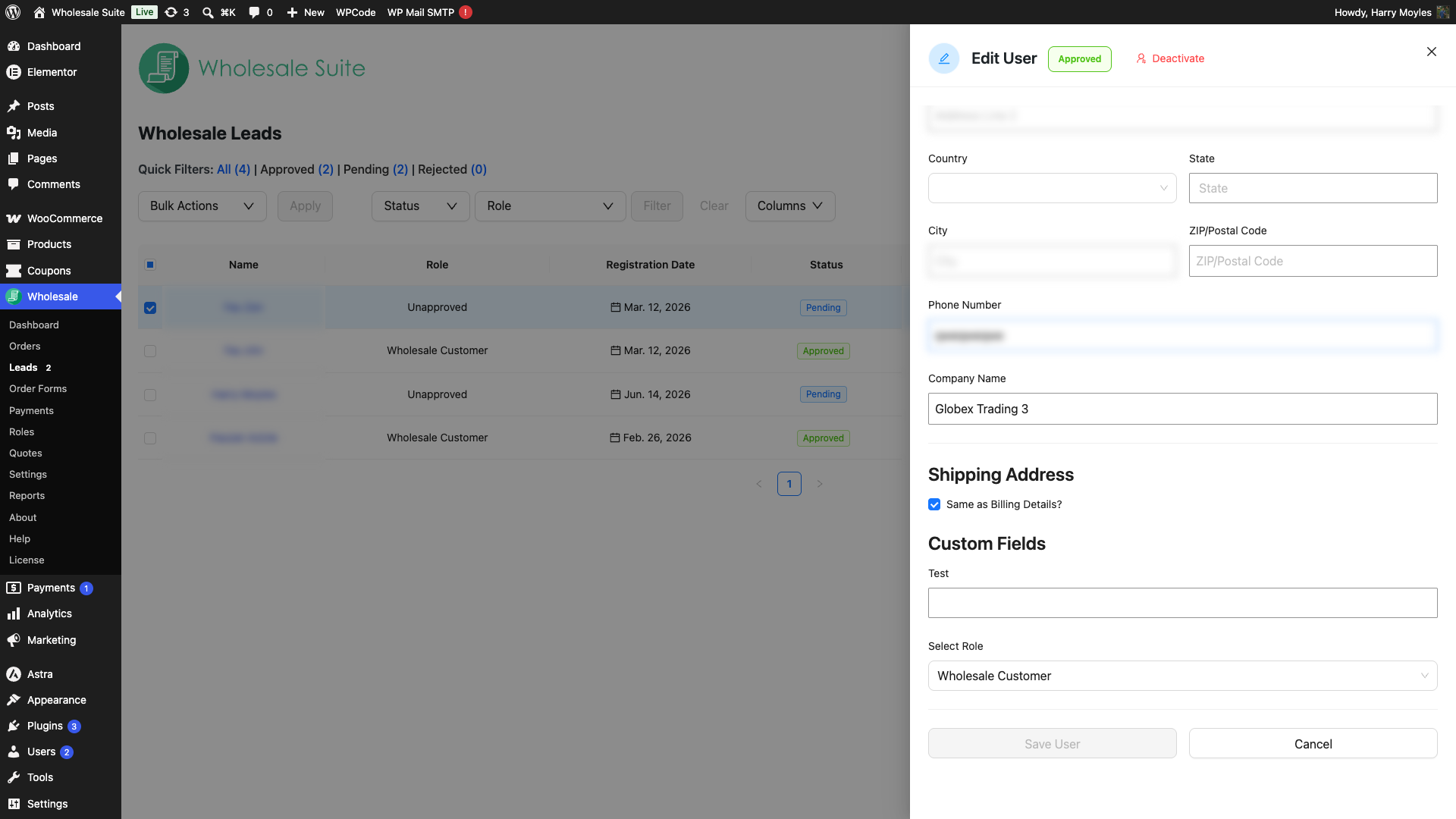This screenshot has height=819, width=1456.
Task: Filter leads by Approved (2)
Action: (297, 169)
